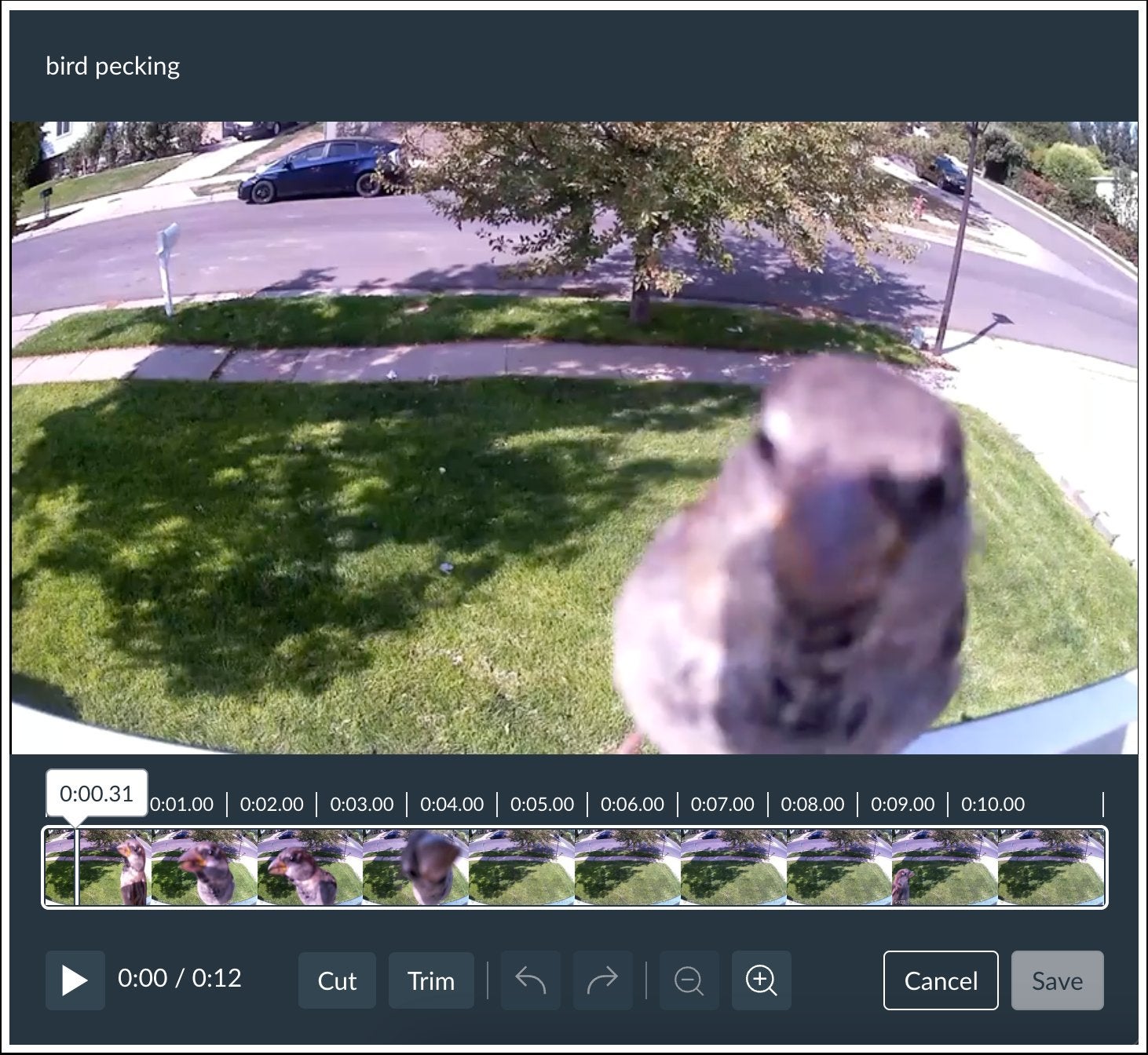Screen dimensions: 1148x1055
Task: Click the 0:00 / 0:12 time display
Action: pyautogui.click(x=181, y=980)
